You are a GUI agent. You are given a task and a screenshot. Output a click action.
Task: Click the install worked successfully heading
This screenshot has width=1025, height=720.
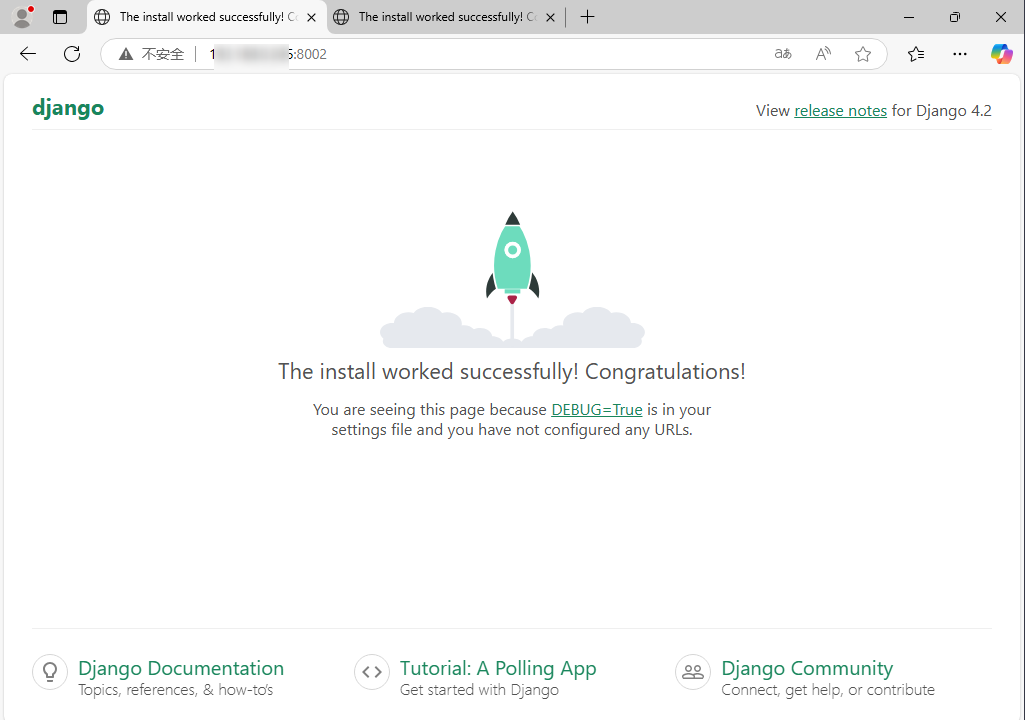point(512,371)
